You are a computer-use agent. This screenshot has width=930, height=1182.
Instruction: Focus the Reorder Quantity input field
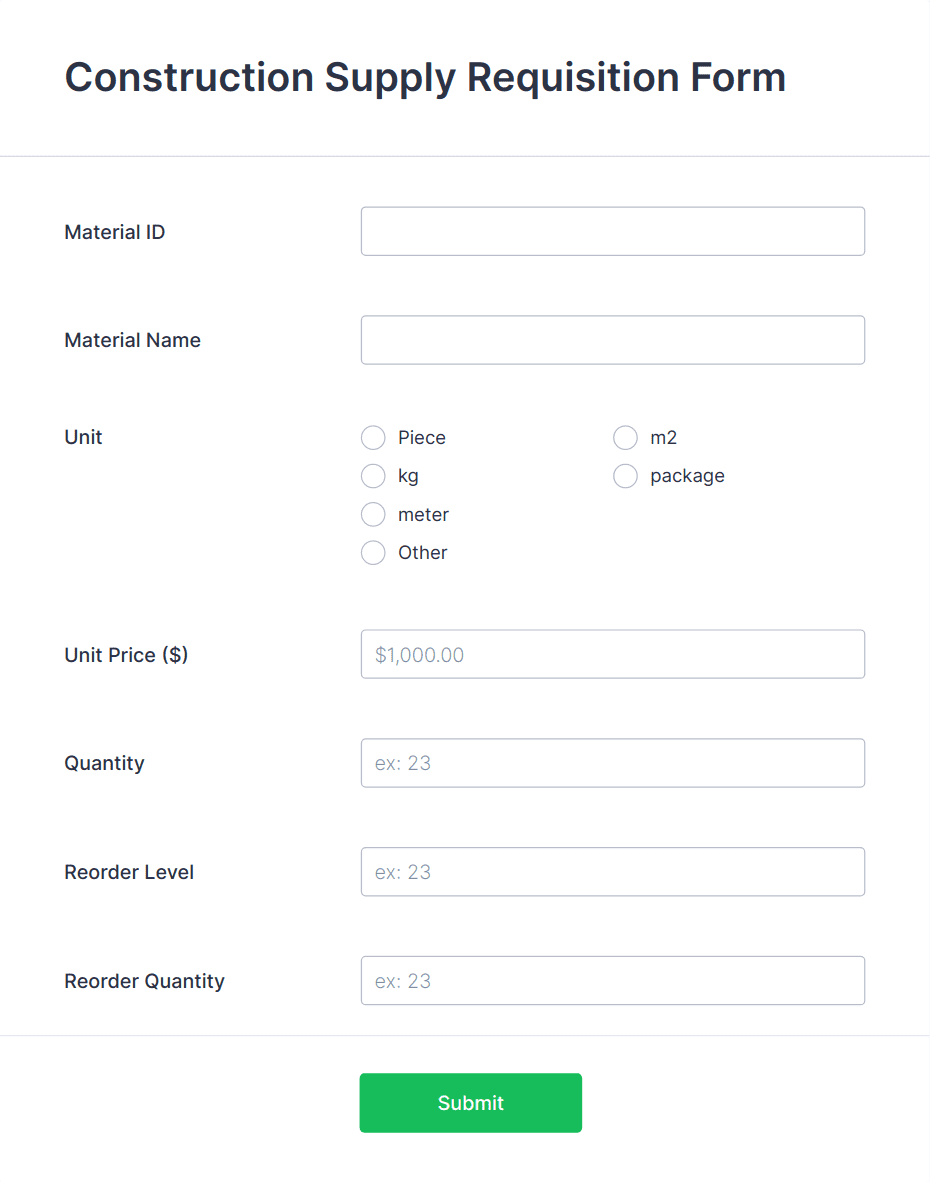coord(612,981)
